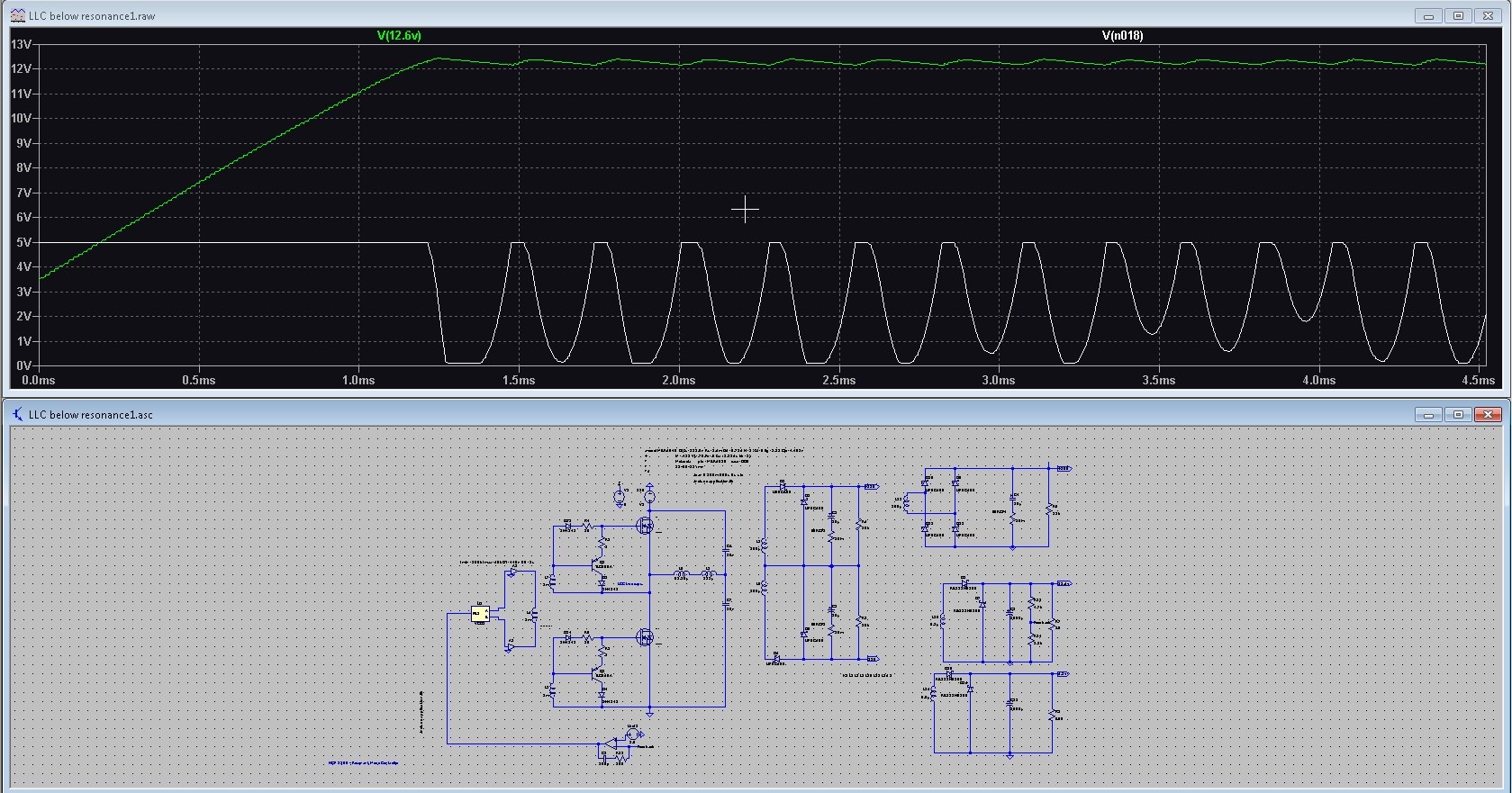Click the 1.5ms label on the time axis
This screenshot has height=793, width=1512.
click(519, 380)
